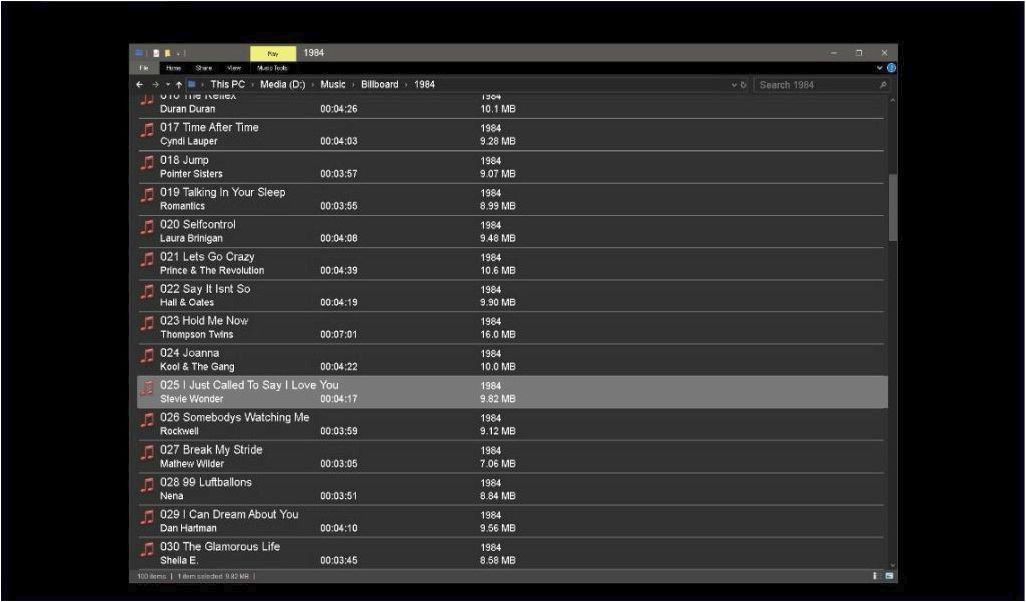The width and height of the screenshot is (1026, 602).
Task: Go to Billboard folder in breadcrumb
Action: click(379, 85)
